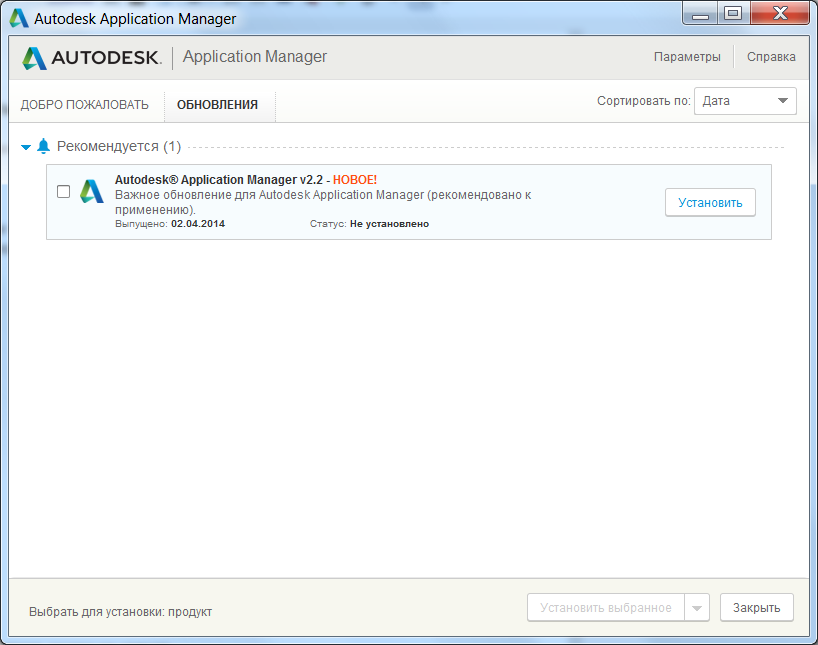Click the Autodesk Application Manager v2.2 title
This screenshot has height=645, width=818.
coord(219,180)
